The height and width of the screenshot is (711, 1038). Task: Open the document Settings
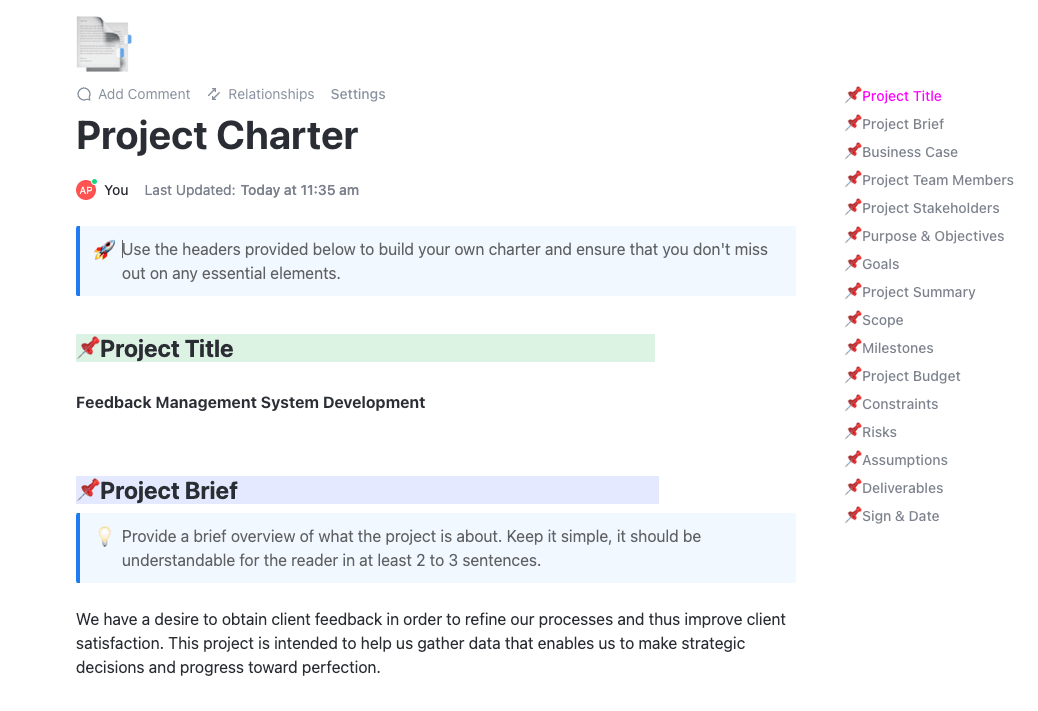[x=358, y=94]
